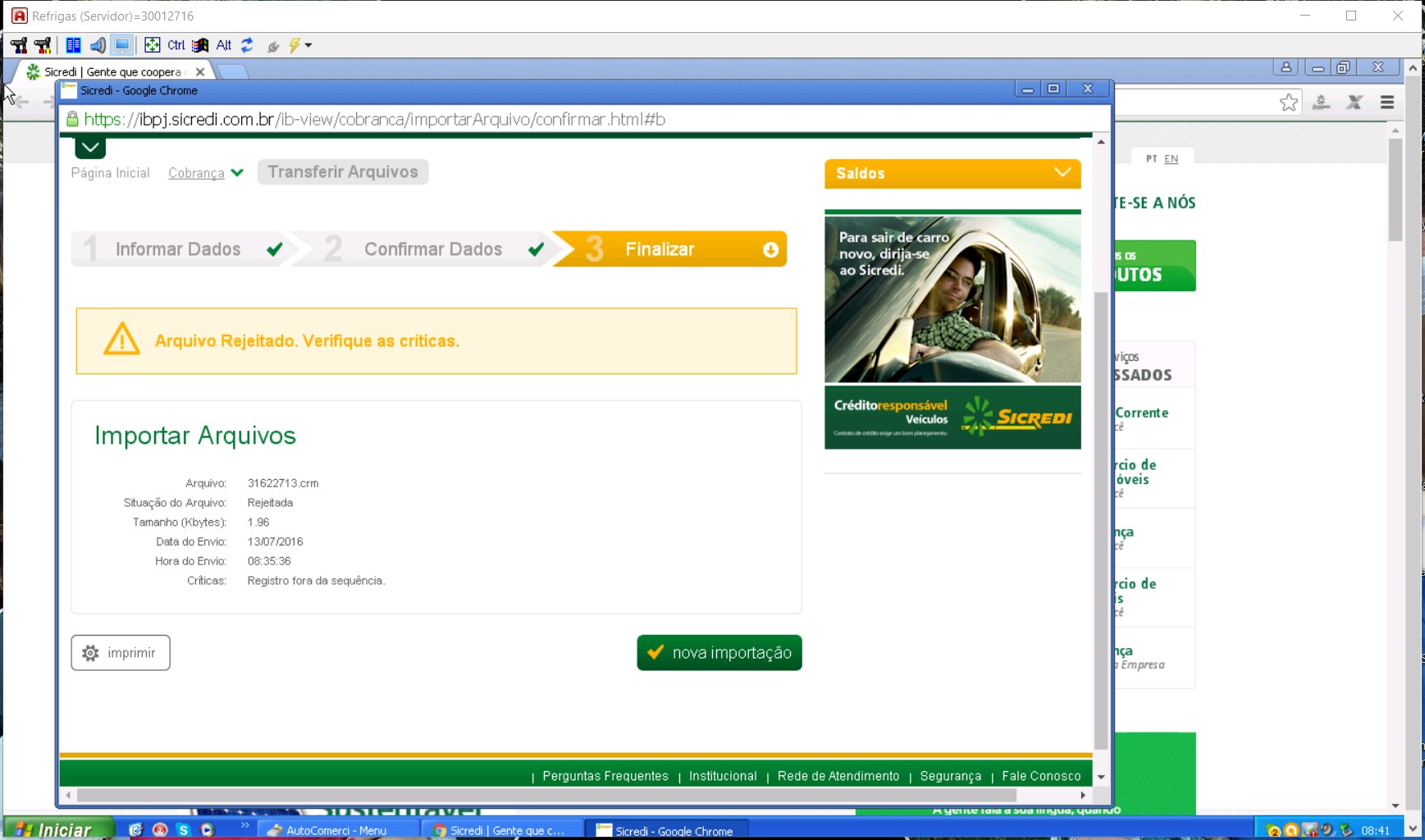The image size is (1425, 840).
Task: Click the Arquivo Rejeitado alert message
Action: [307, 341]
